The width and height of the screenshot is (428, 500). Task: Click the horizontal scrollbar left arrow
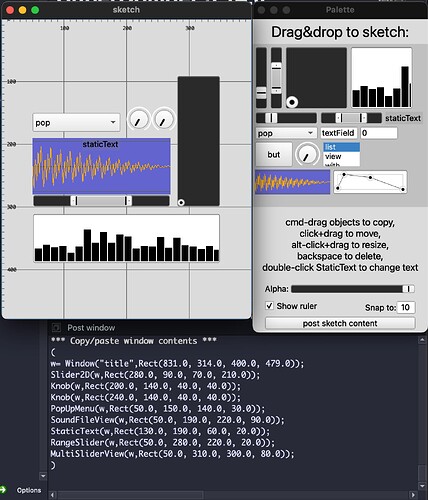click(x=53, y=495)
